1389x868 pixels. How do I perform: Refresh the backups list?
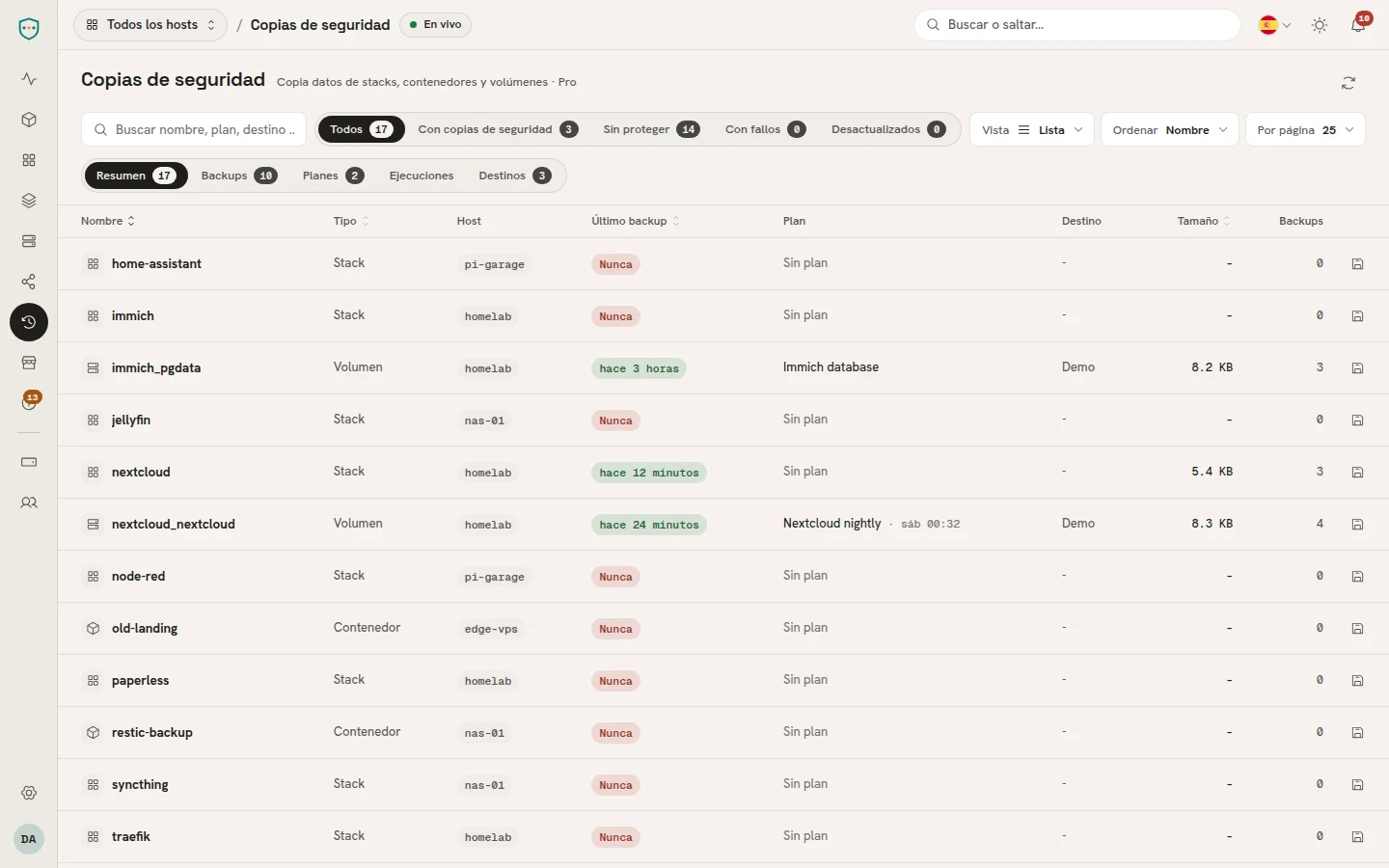point(1348,83)
